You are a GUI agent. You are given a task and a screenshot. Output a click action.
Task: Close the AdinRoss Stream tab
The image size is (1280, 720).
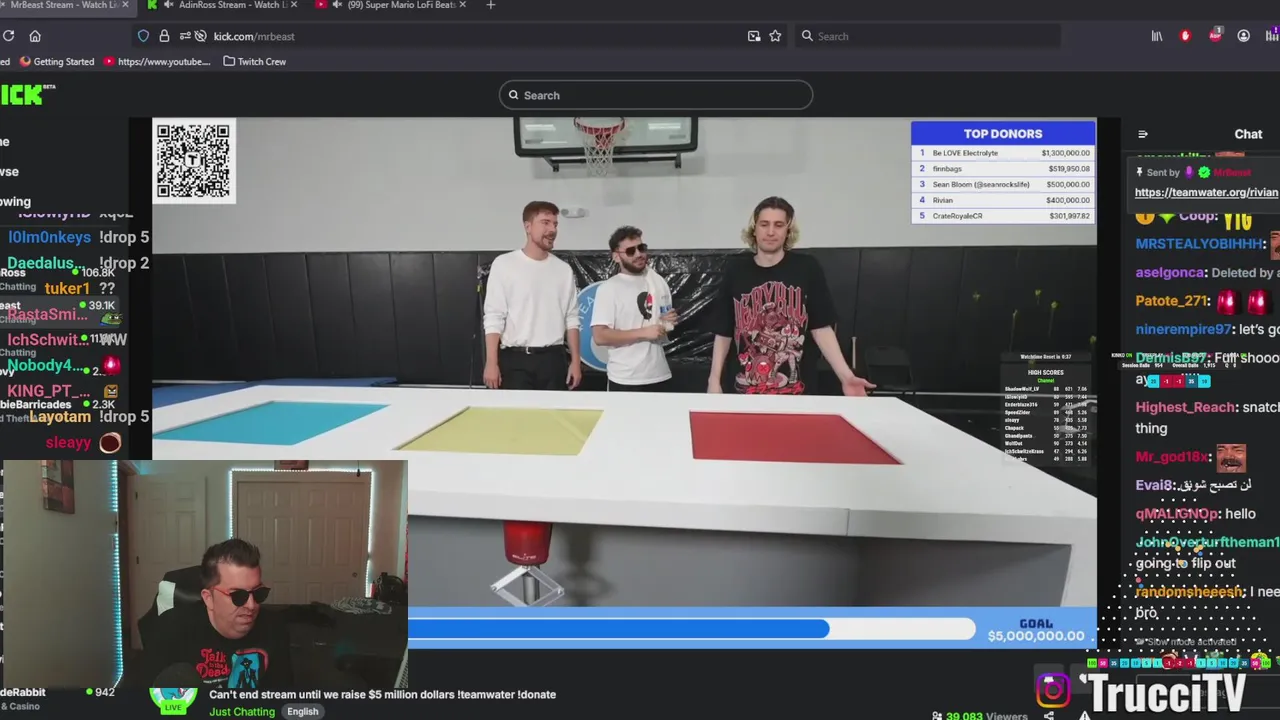292,5
